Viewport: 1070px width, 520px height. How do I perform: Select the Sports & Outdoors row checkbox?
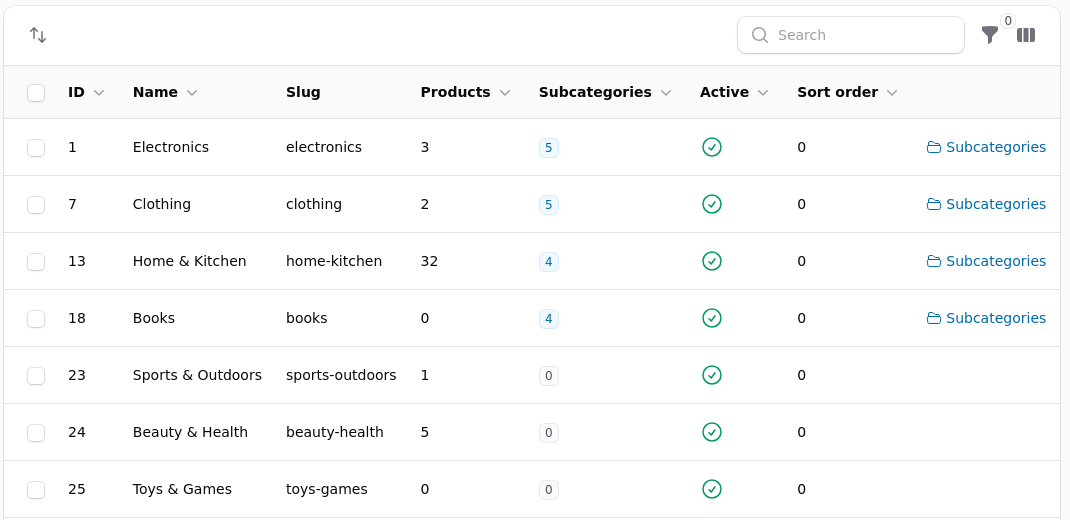[36, 376]
